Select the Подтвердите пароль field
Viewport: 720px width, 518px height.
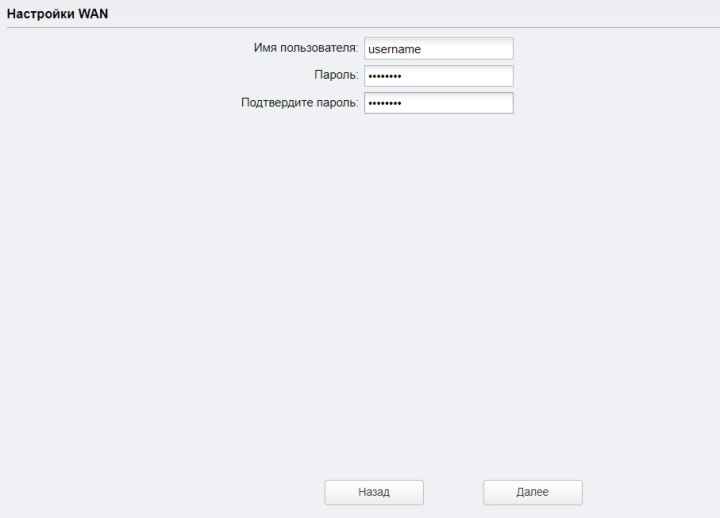point(439,103)
